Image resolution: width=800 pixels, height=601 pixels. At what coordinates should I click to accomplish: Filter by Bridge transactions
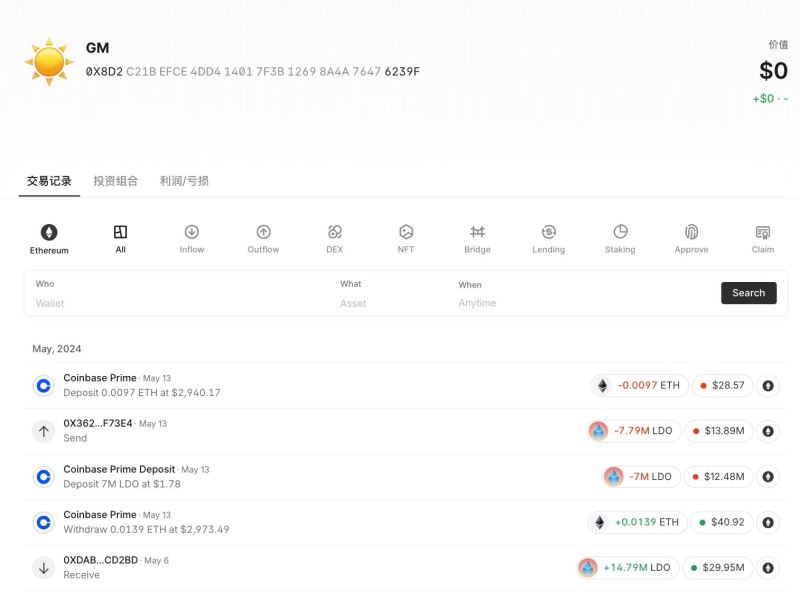477,232
